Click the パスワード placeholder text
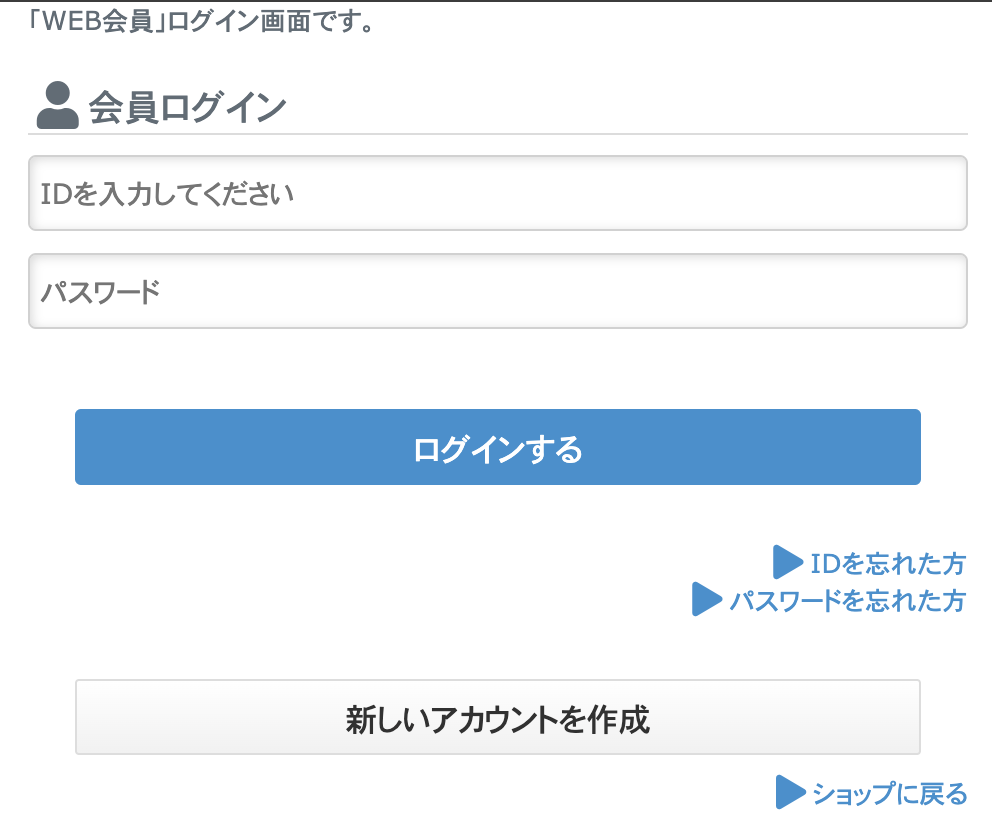Screen dimensions: 992x836 (x=100, y=292)
